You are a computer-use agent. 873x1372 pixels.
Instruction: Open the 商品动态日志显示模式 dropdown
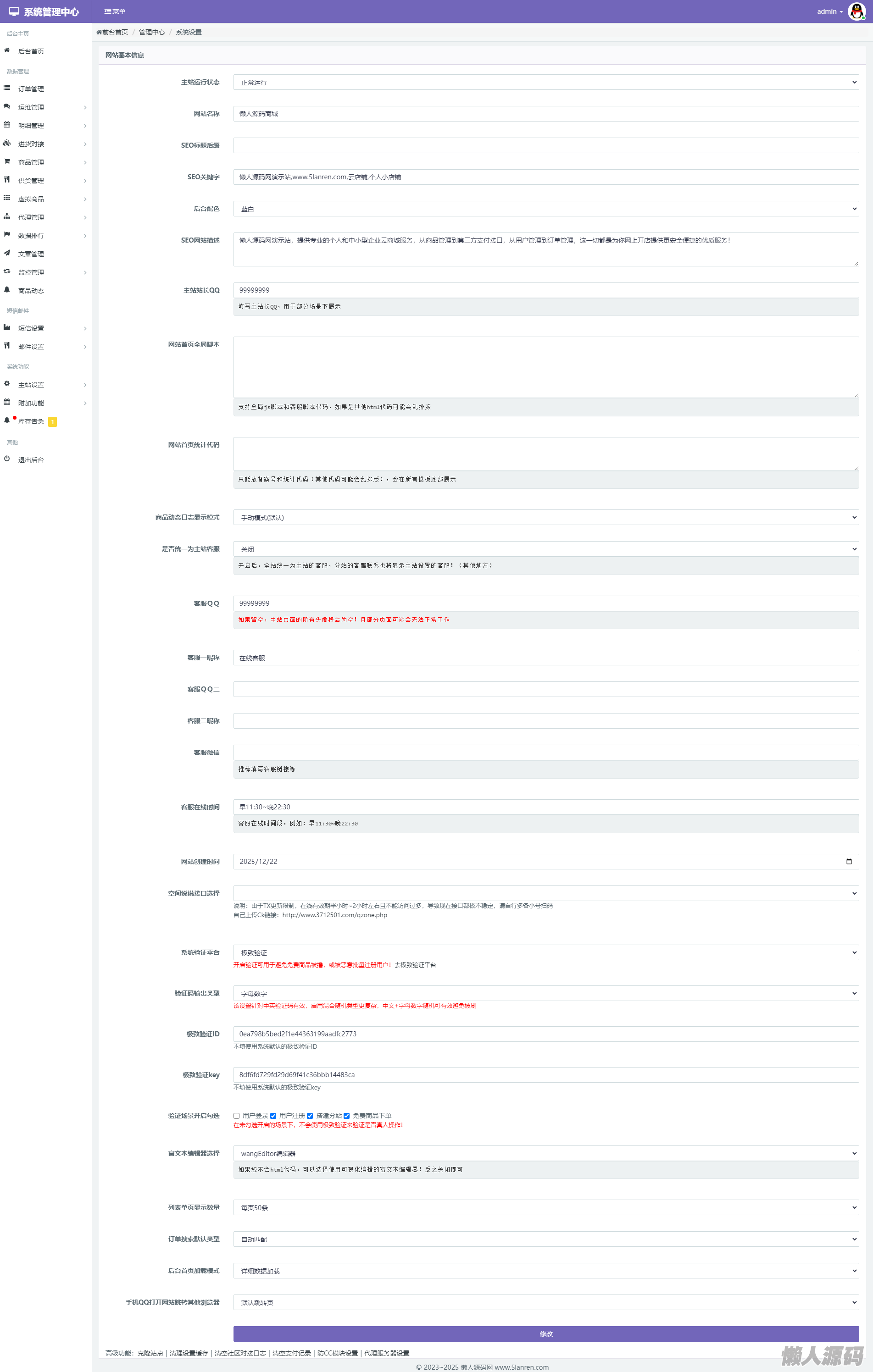point(546,517)
